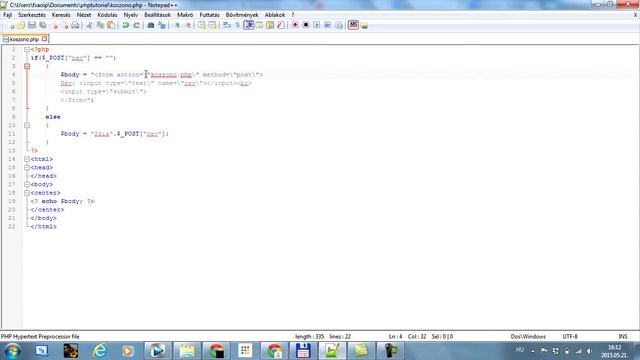This screenshot has height=360, width=640.
Task: Toggle synchronized vertical scrolling
Action: pos(202,25)
